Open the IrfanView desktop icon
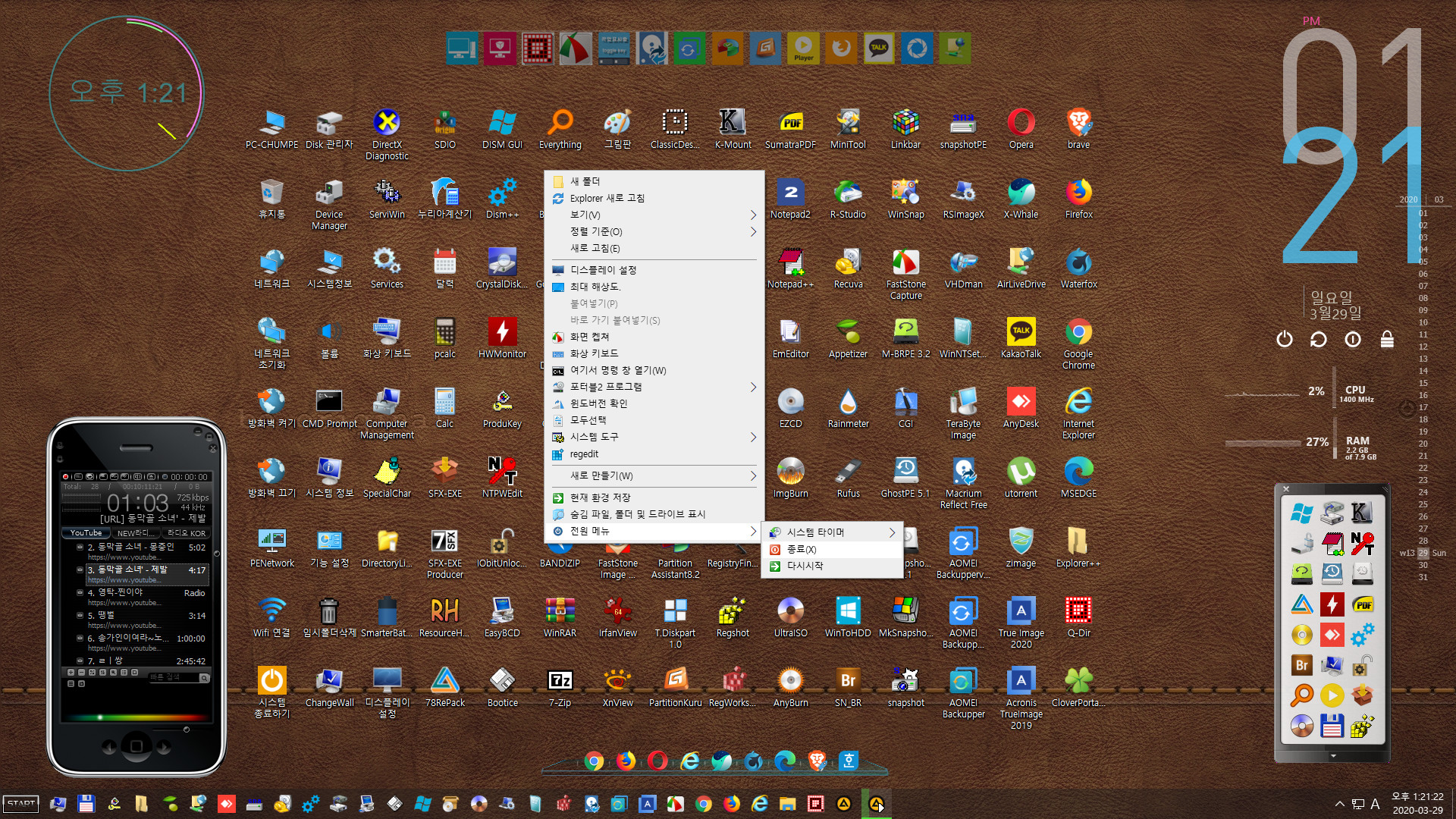Viewport: 1456px width, 819px height. [x=617, y=617]
